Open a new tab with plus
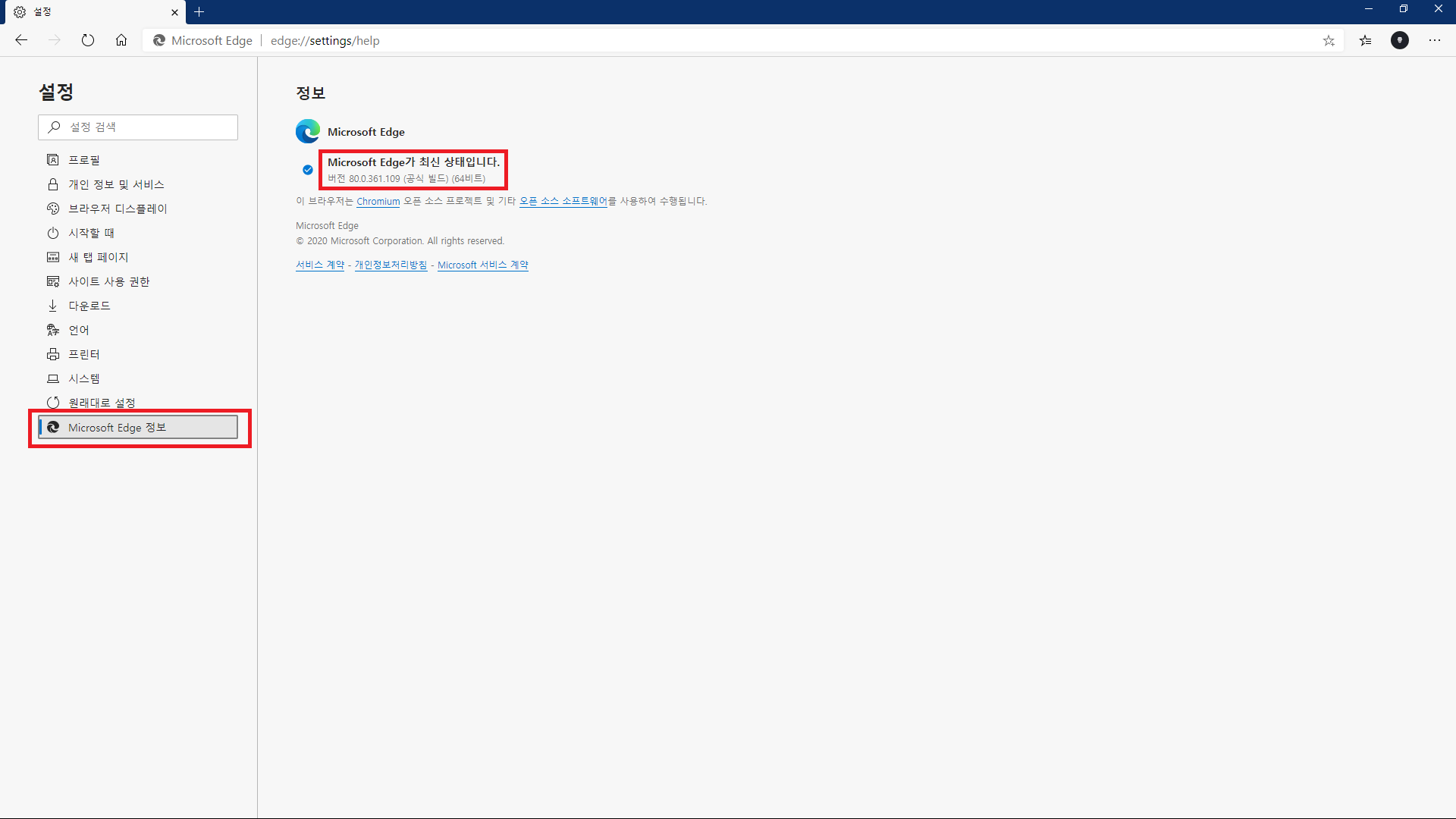Screen dimensions: 1456x819 coord(199,12)
